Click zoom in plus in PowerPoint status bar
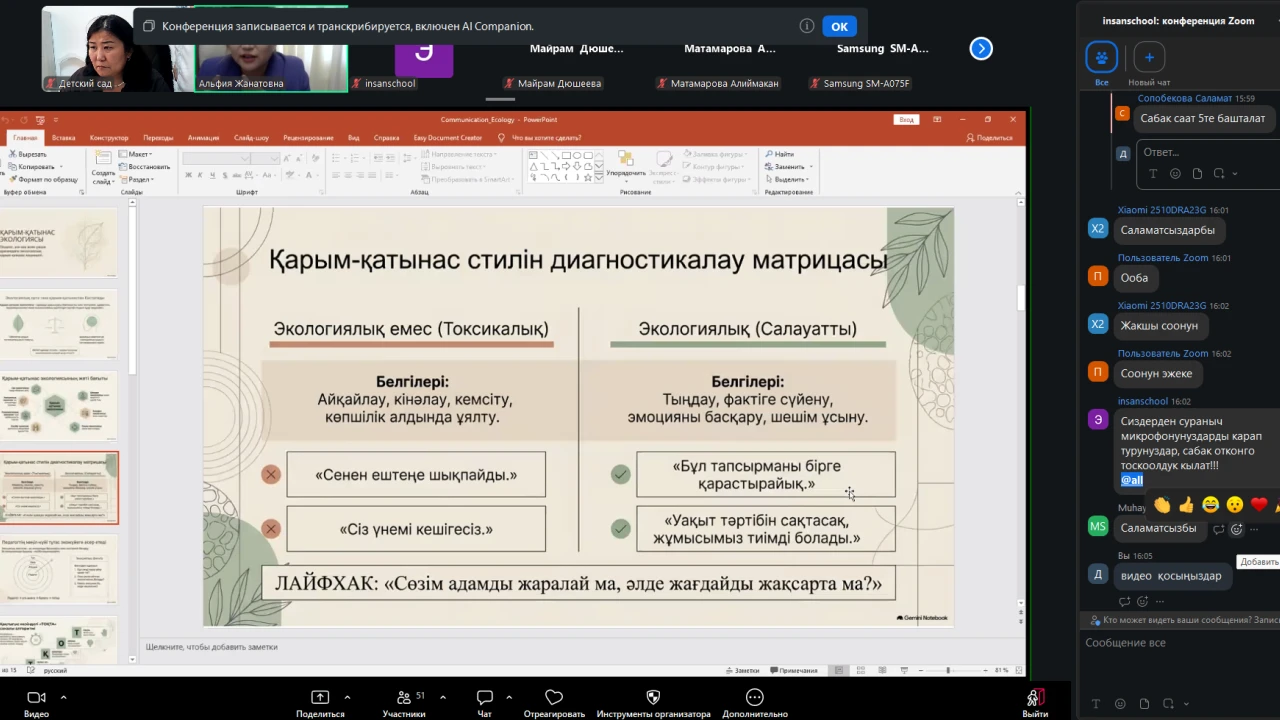 (x=987, y=670)
